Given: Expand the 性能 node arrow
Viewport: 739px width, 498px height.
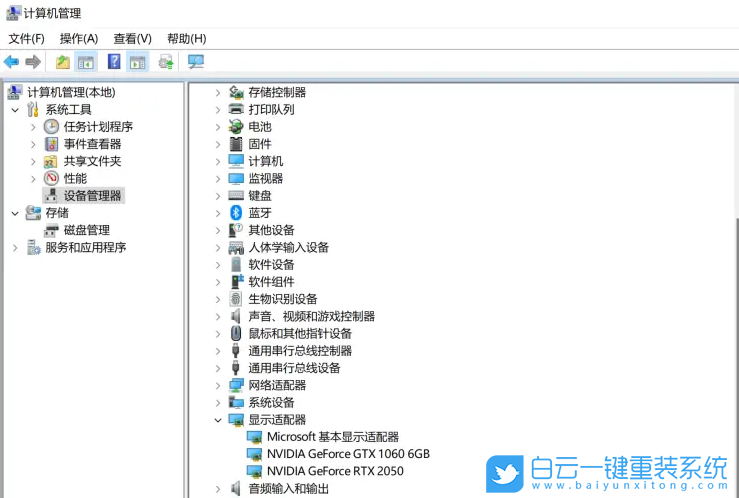Looking at the screenshot, I should click(33, 179).
